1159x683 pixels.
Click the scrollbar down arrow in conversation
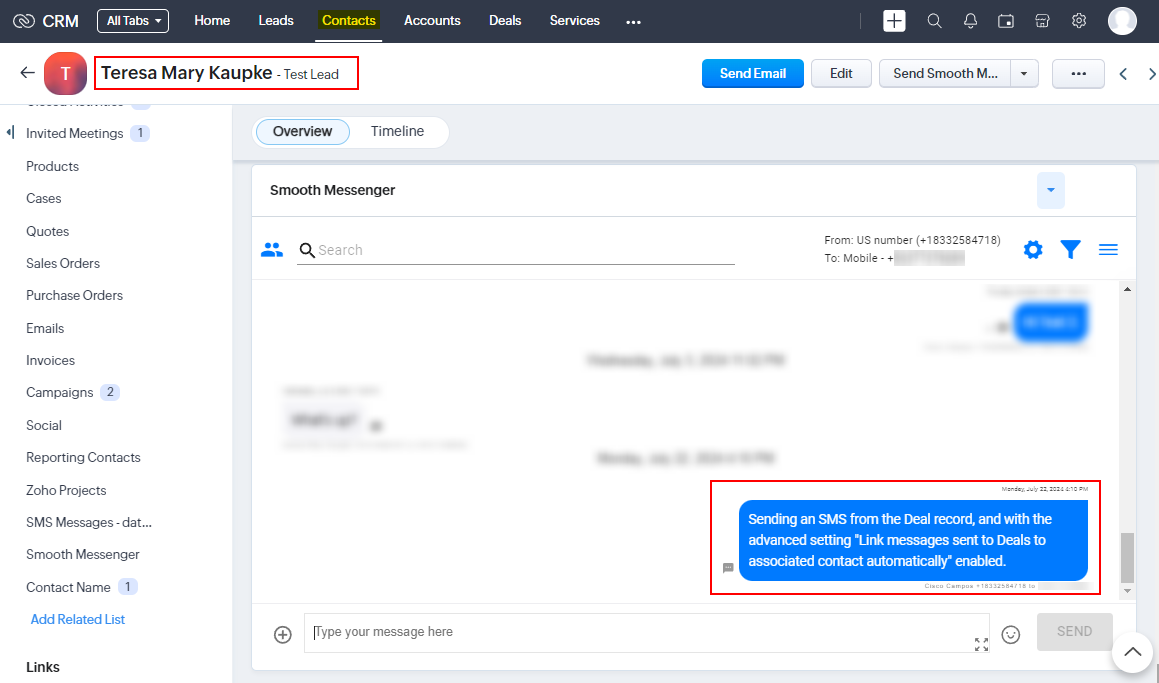[x=1127, y=591]
